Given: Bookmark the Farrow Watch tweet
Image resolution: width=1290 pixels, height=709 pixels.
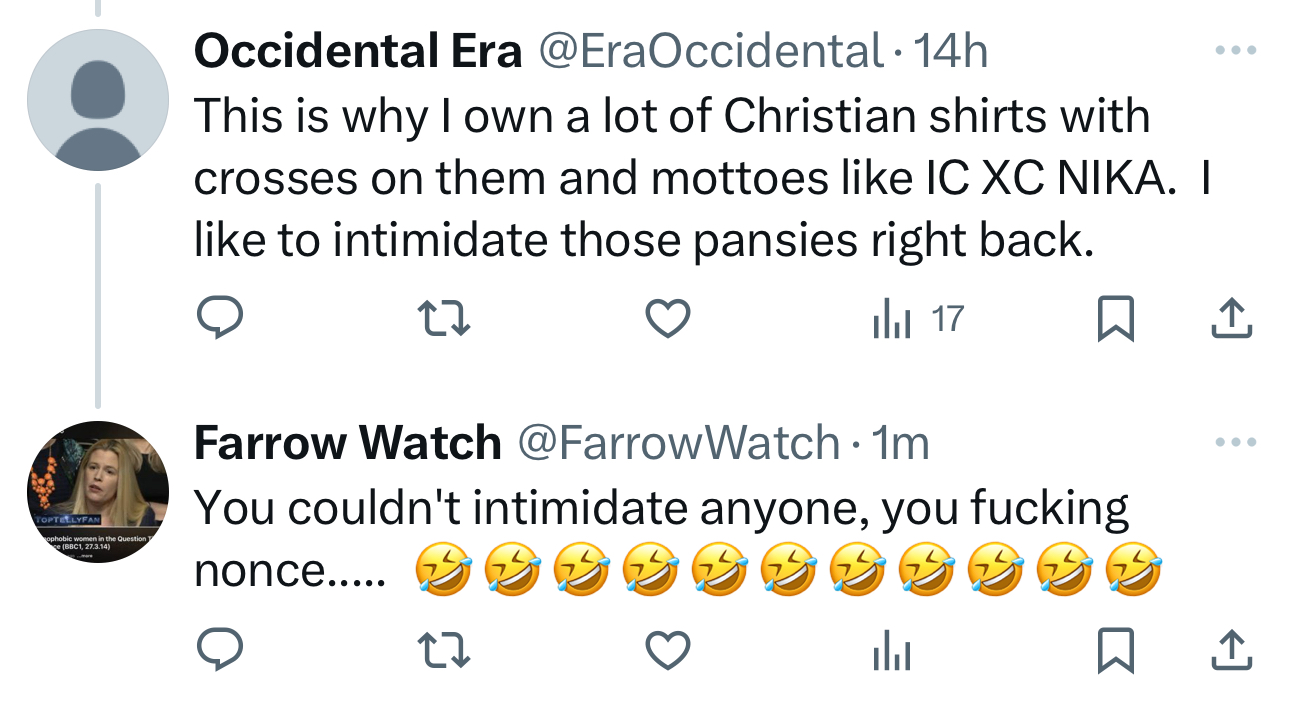Looking at the screenshot, I should coord(1115,652).
